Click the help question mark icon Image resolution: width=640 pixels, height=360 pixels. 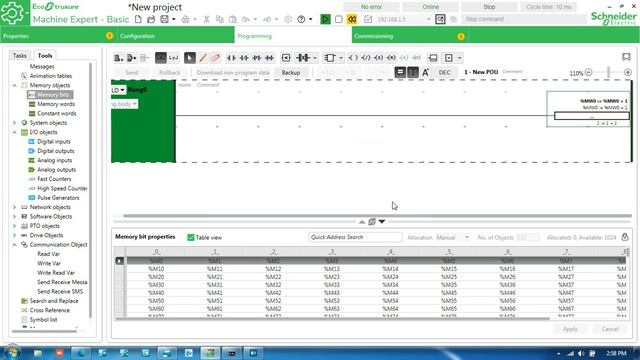pyautogui.click(x=301, y=19)
